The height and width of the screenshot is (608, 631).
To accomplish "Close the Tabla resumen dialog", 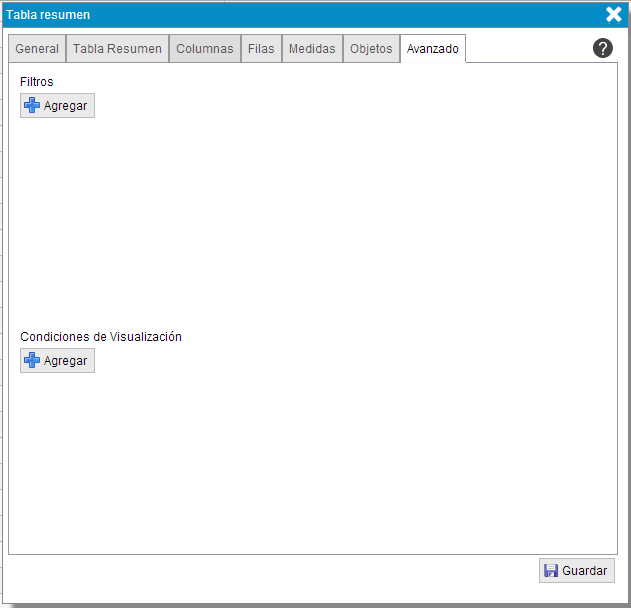I will tap(614, 14).
